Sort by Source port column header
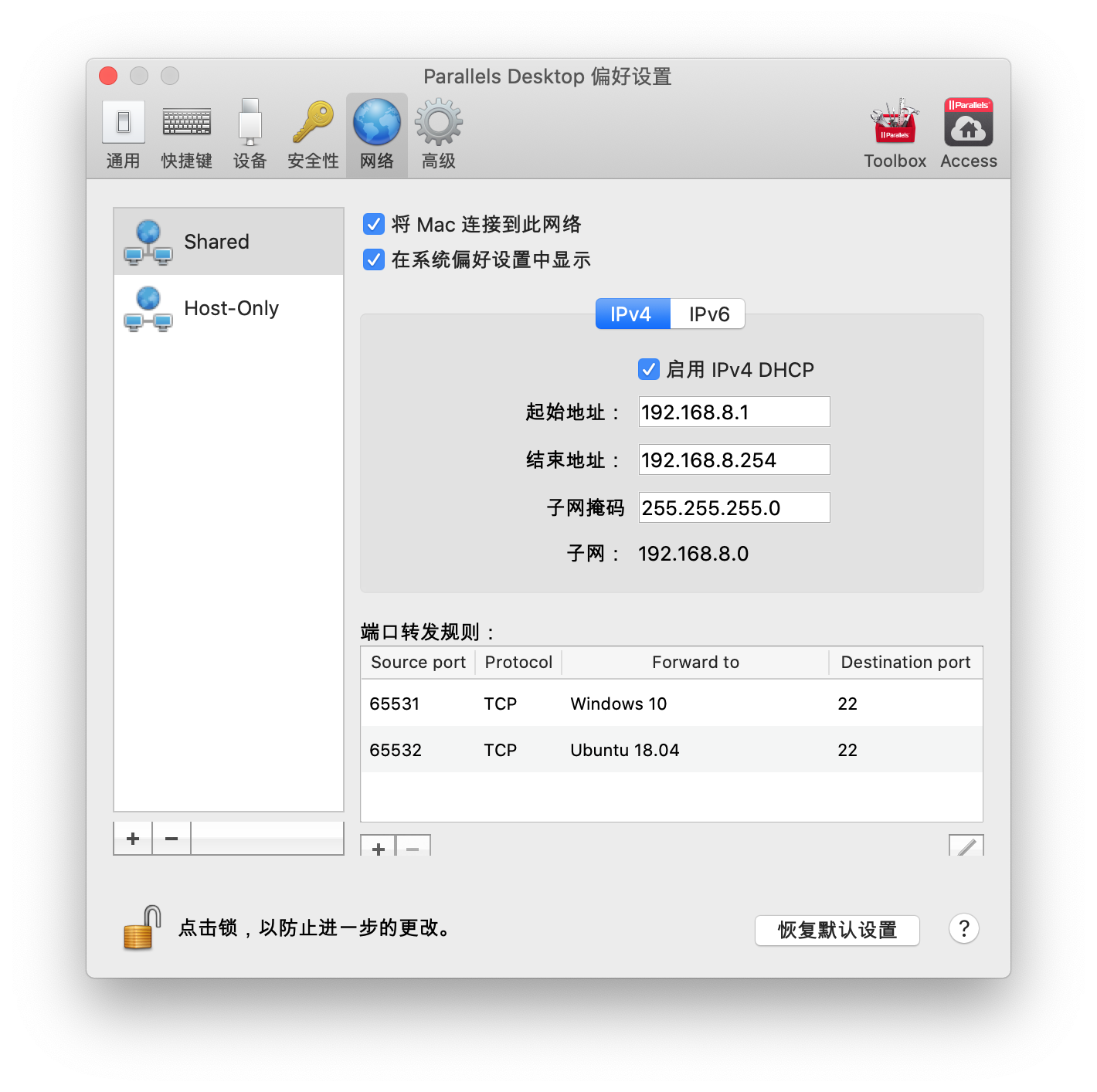1097x1092 pixels. pos(418,663)
